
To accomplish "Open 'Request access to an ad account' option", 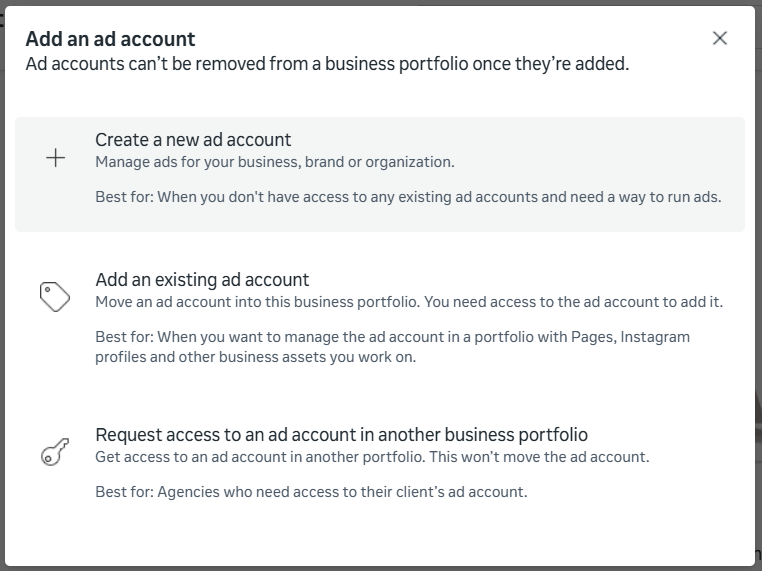I will click(x=341, y=435).
